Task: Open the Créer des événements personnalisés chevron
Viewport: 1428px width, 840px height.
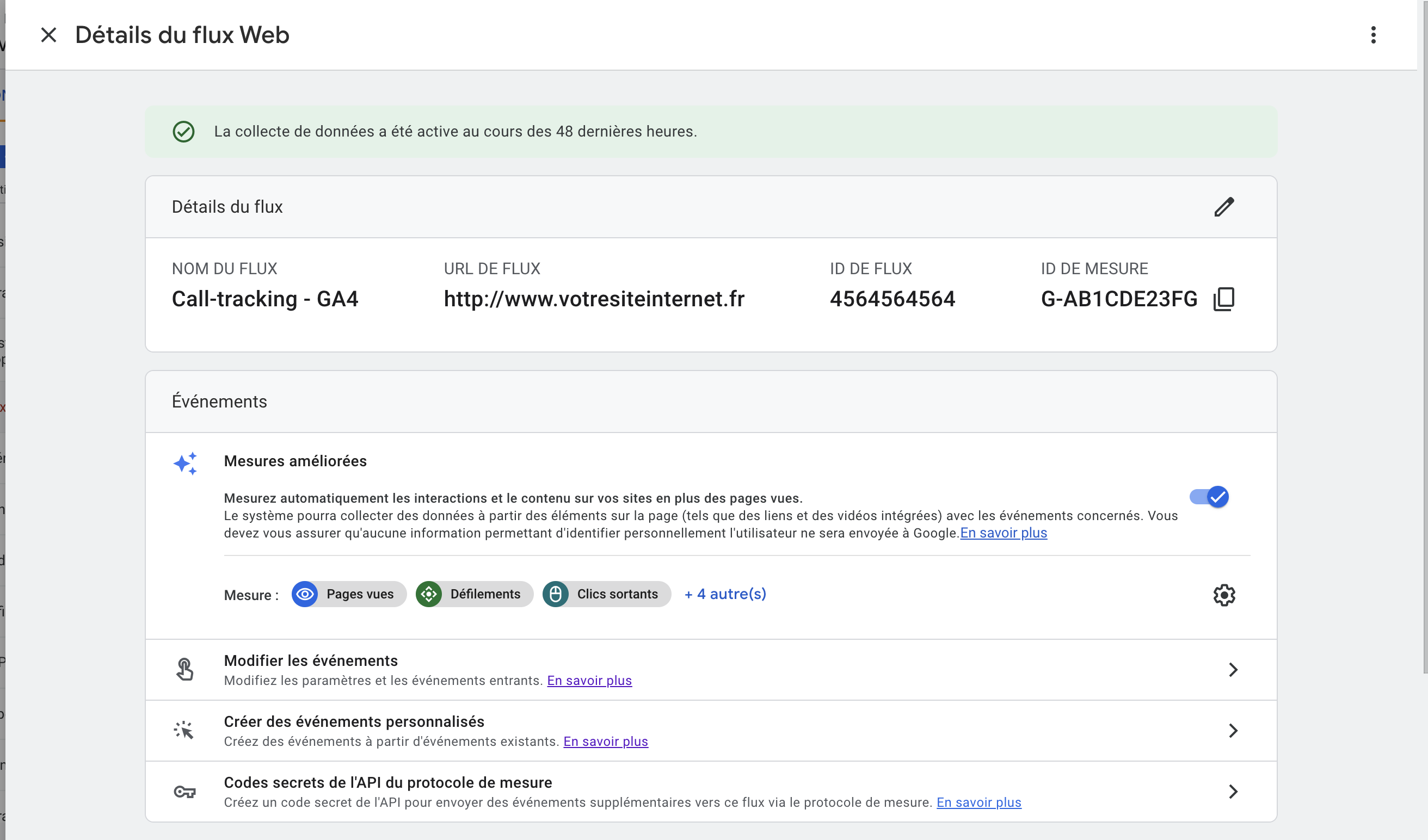Action: pyautogui.click(x=1233, y=731)
